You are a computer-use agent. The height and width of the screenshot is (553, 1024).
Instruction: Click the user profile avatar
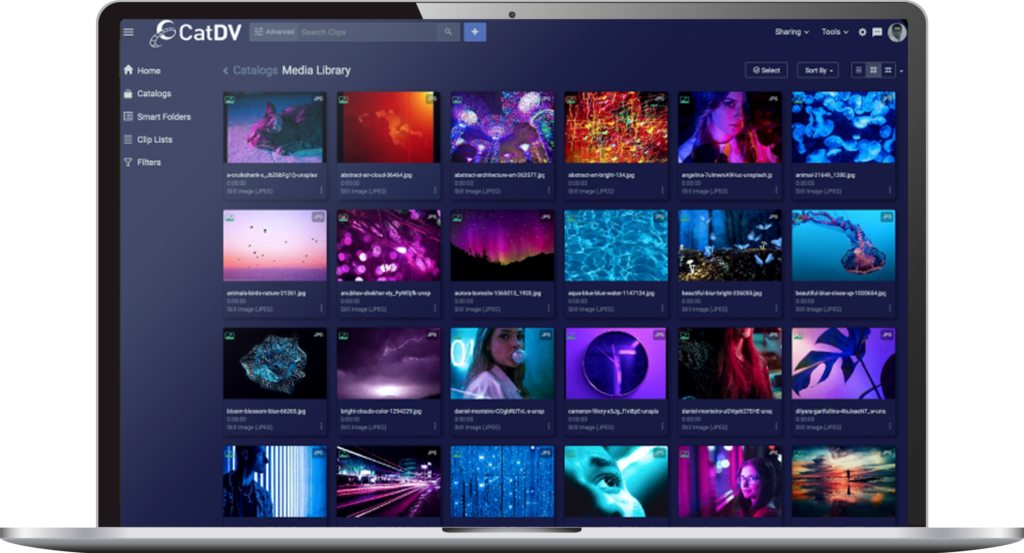point(897,32)
